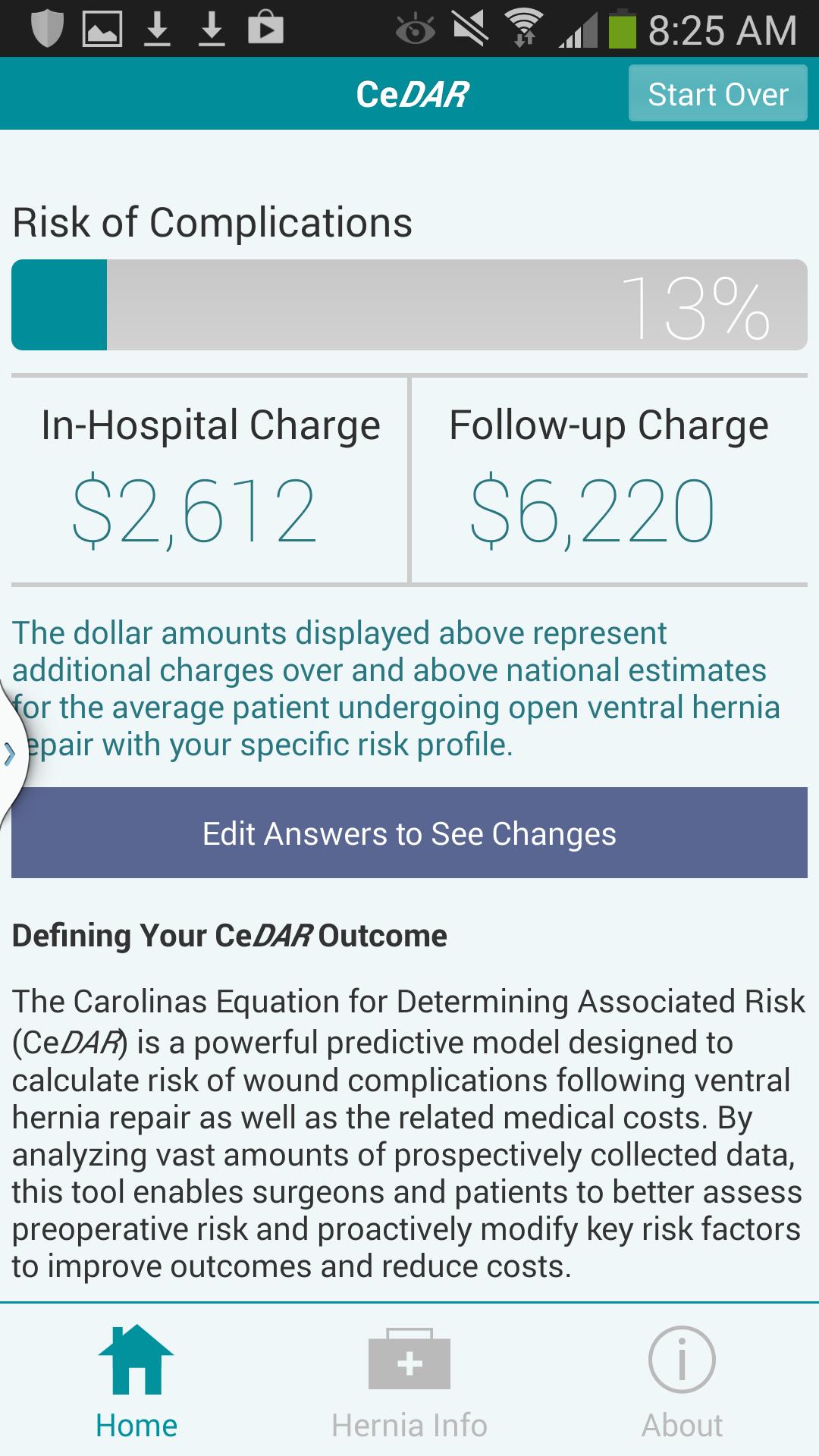Tap the In-Hospital Charge $2,612 amount
Viewport: 819px width, 1456px height.
point(194,511)
